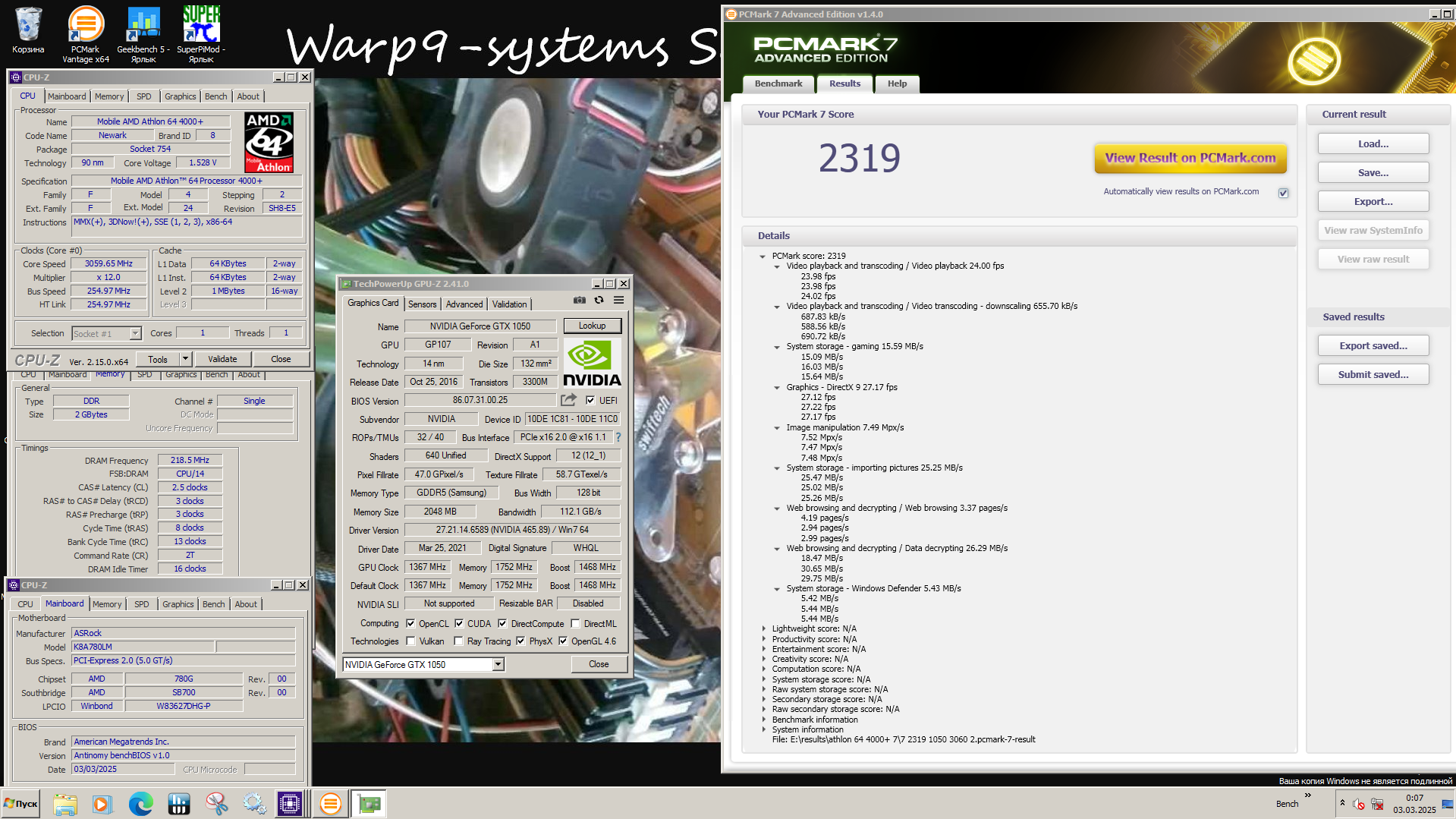
Task: Expand Lightweight score node
Action: tap(763, 628)
